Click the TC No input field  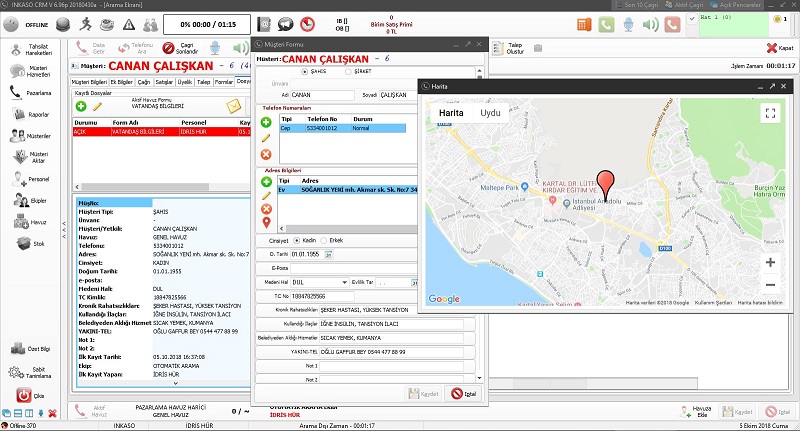(322, 296)
